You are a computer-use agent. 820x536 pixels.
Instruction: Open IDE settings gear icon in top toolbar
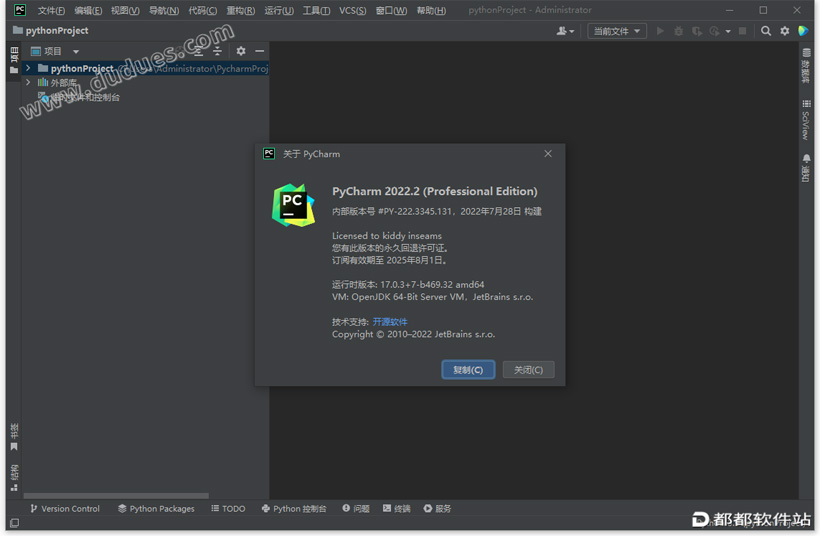click(784, 31)
